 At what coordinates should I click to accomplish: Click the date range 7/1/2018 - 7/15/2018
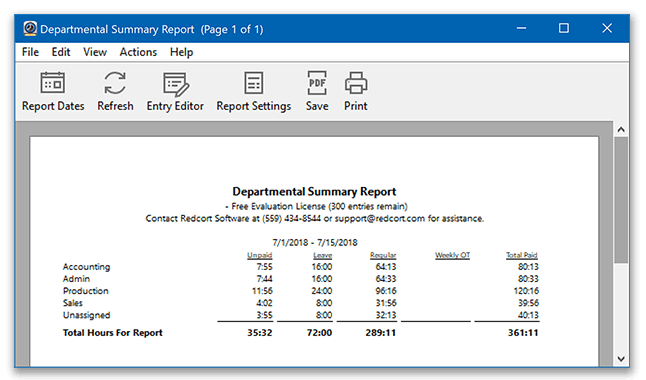[x=315, y=242]
